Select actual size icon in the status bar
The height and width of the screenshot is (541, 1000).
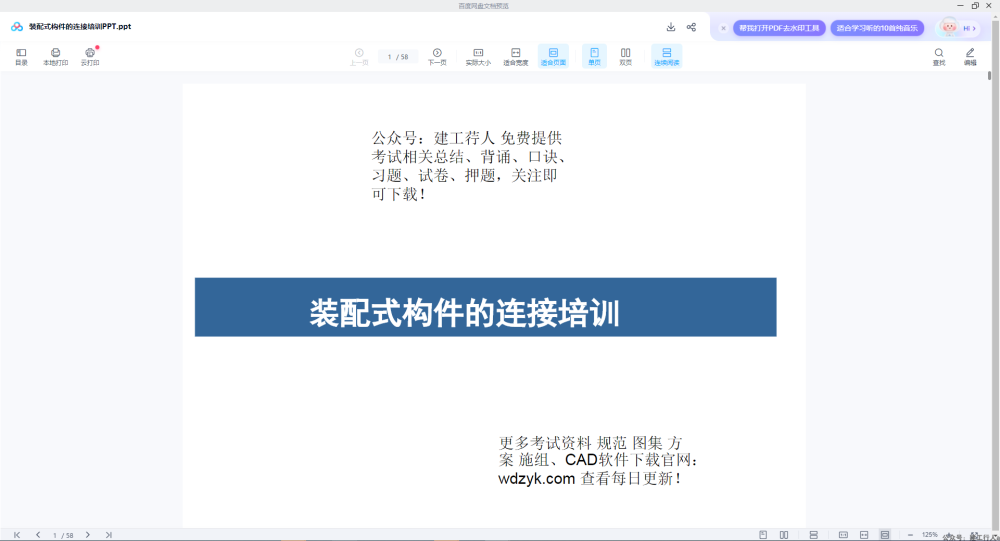pos(843,535)
